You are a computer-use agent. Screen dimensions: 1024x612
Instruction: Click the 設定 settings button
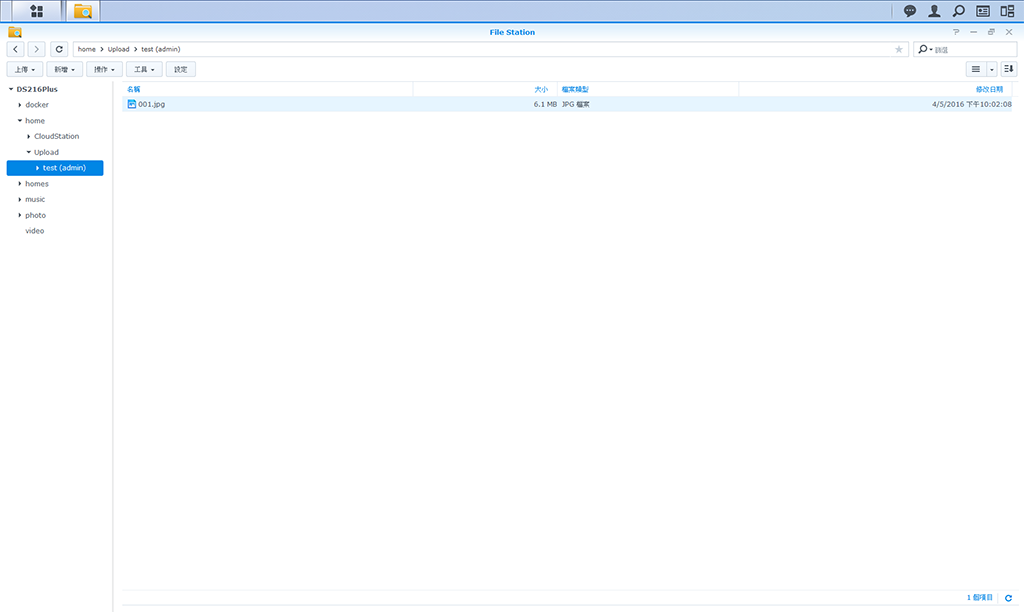(181, 69)
